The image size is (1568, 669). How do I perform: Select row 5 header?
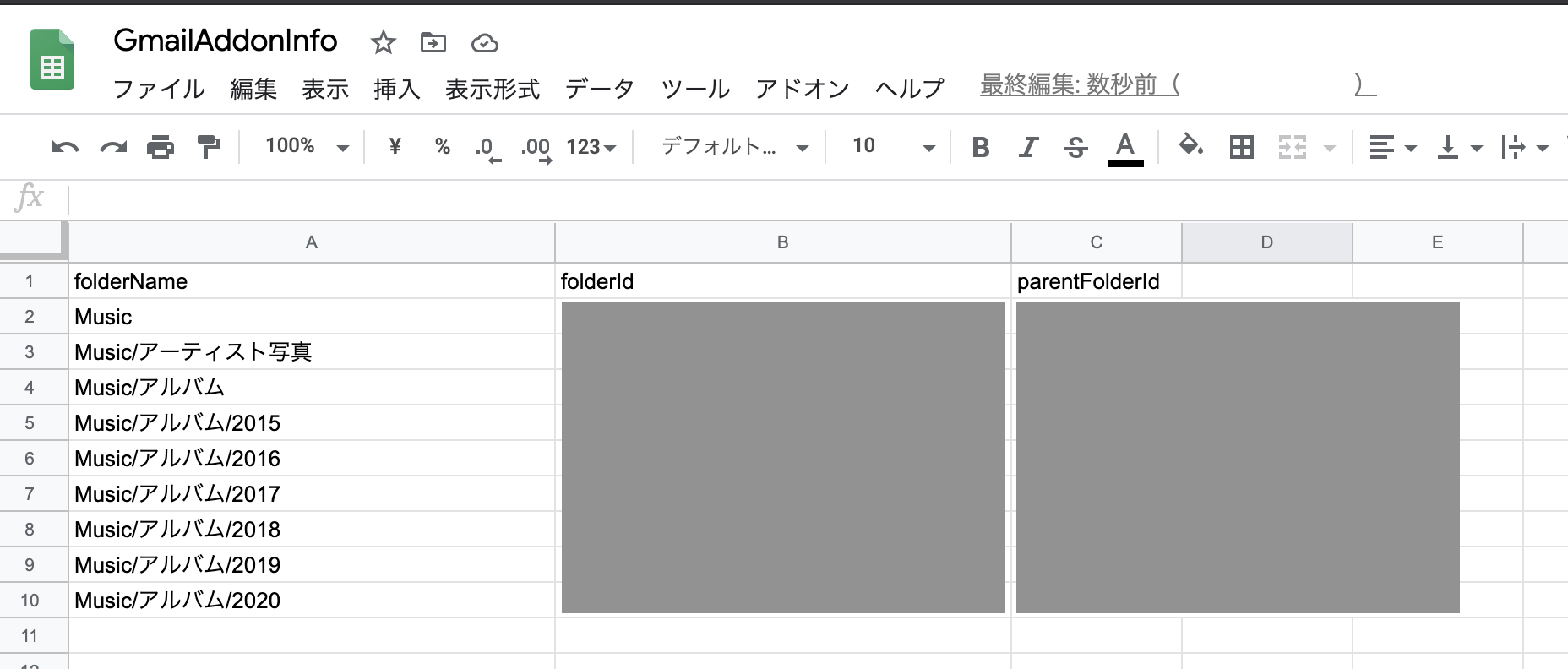pos(34,423)
